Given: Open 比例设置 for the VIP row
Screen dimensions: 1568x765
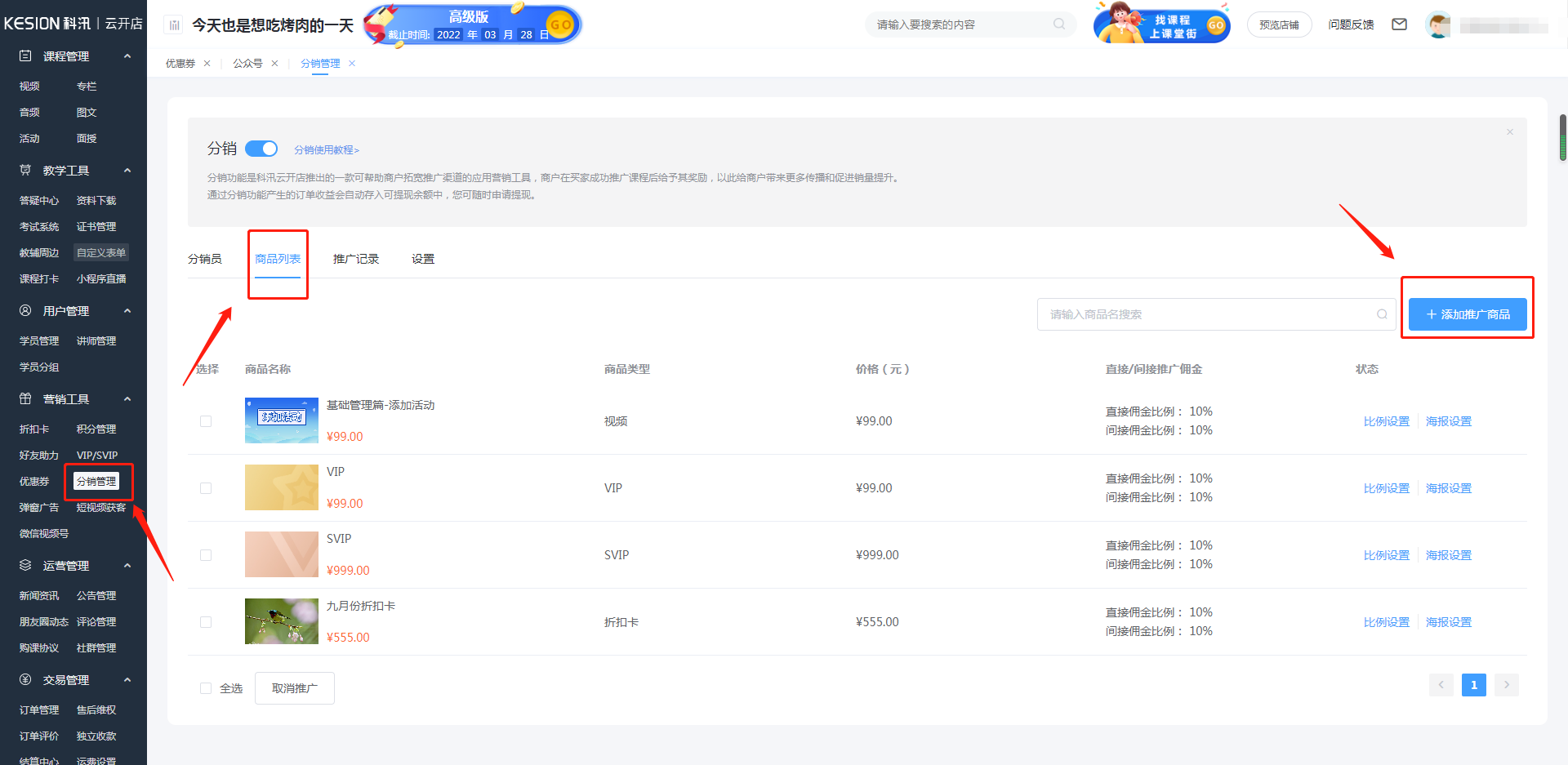Looking at the screenshot, I should tap(1387, 488).
